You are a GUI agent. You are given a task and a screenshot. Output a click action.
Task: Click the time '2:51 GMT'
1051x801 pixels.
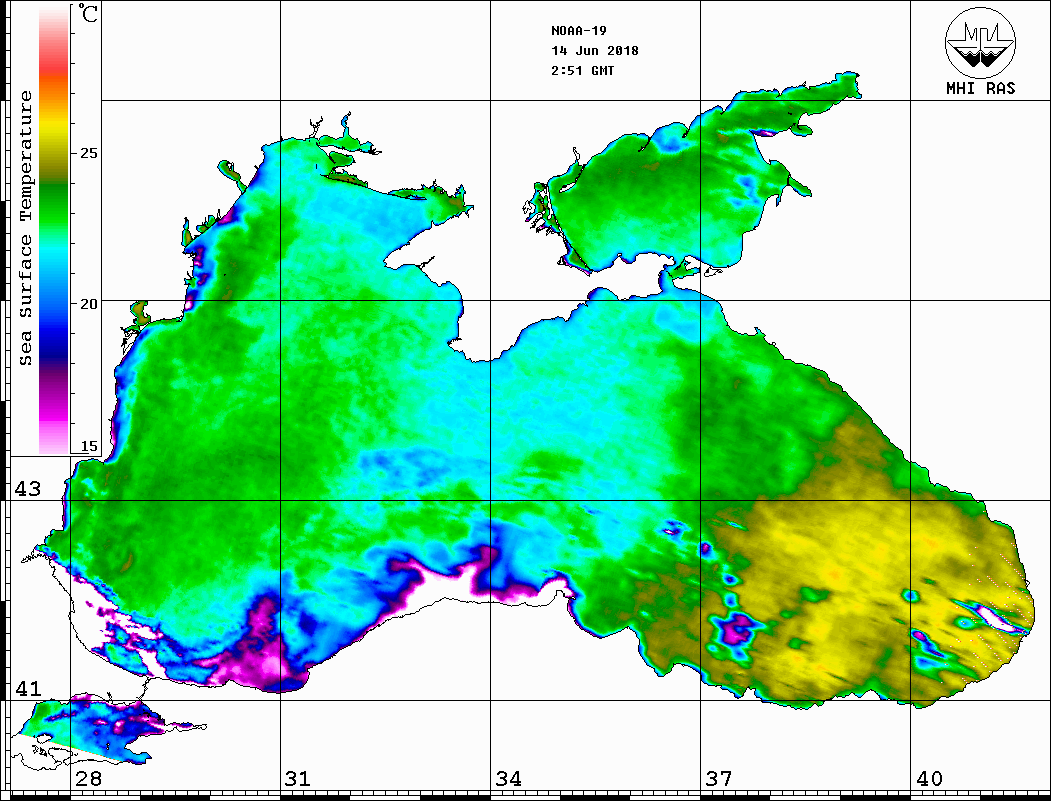coord(583,70)
